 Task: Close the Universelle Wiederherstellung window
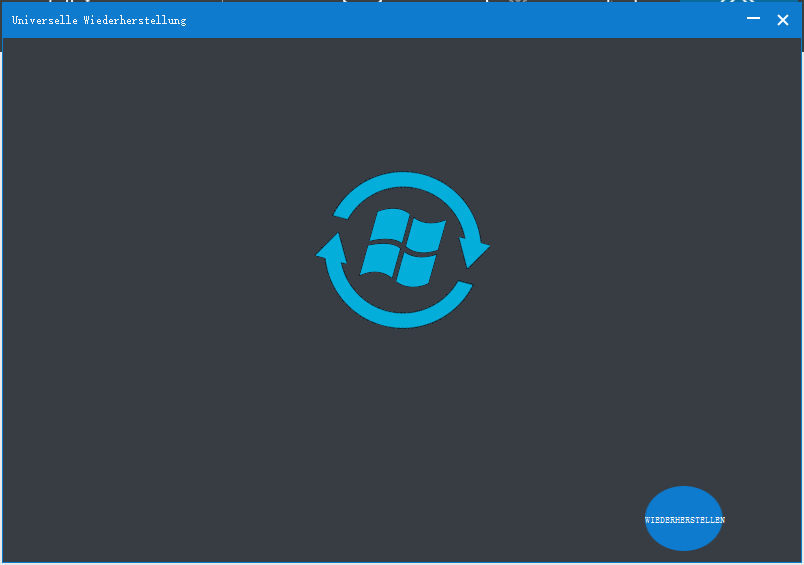pos(782,20)
